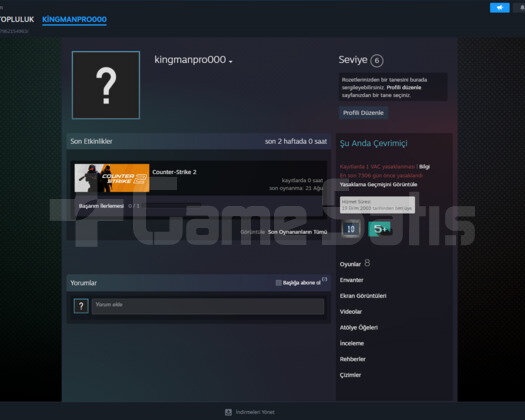
Task: Click the blue announcements megaphone icon
Action: click(500, 7)
